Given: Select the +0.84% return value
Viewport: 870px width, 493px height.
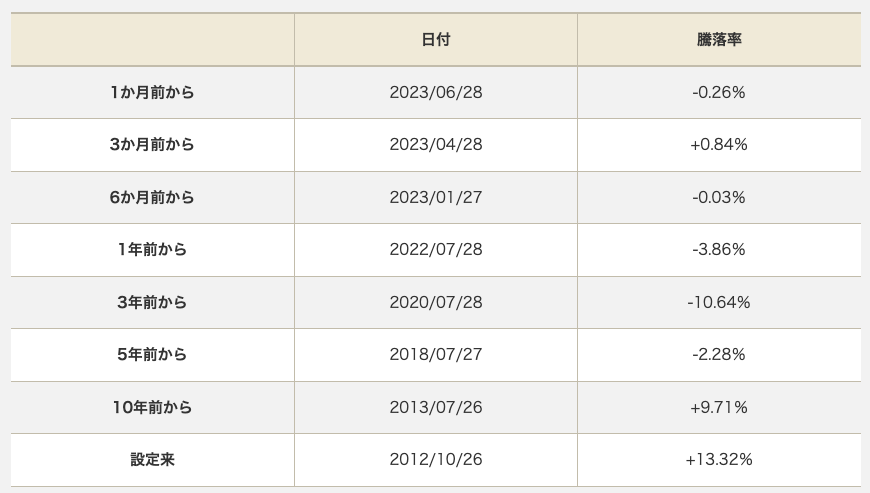Looking at the screenshot, I should click(719, 145).
